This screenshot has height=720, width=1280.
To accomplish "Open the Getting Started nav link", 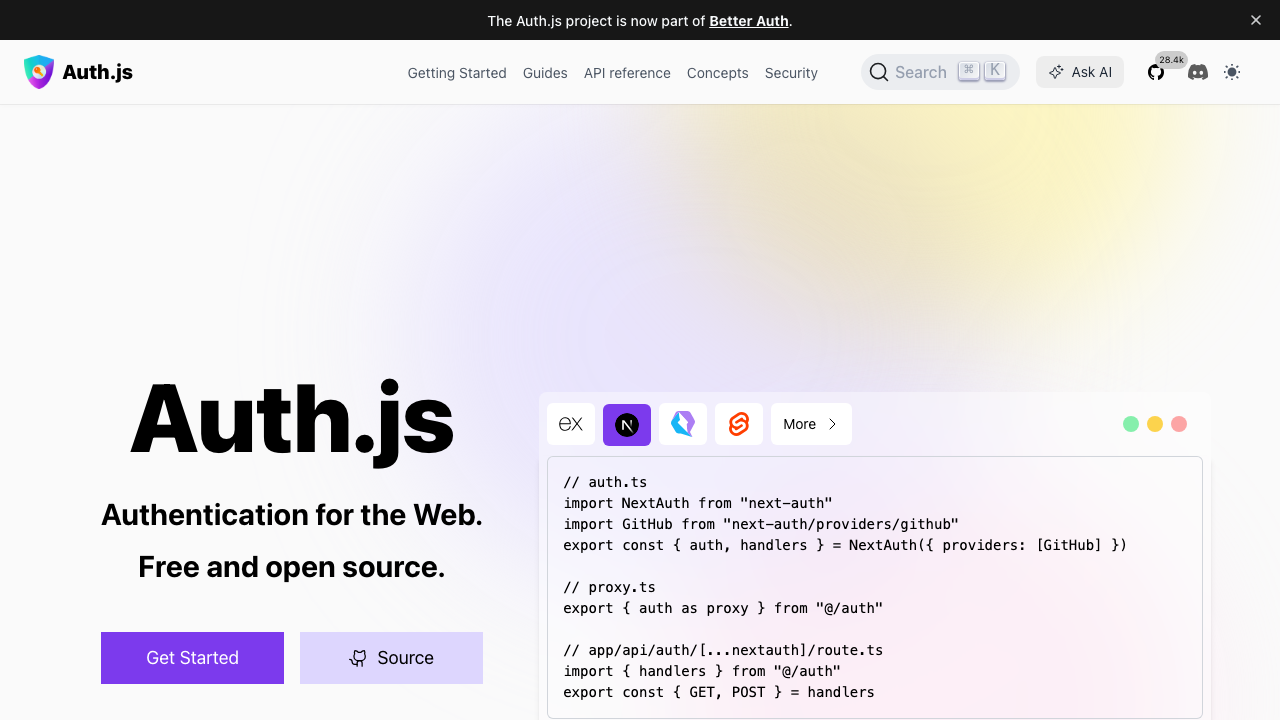I will pyautogui.click(x=457, y=73).
